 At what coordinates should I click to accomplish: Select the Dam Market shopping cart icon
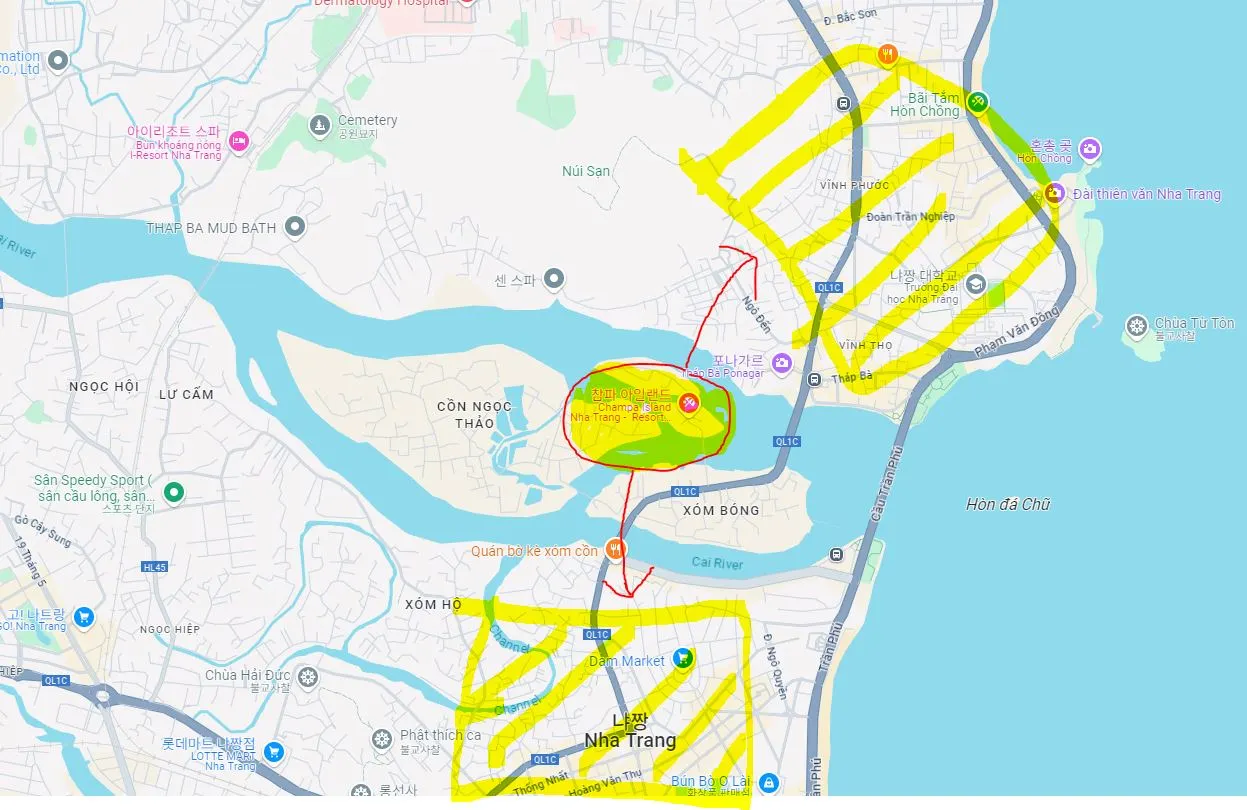coord(682,657)
